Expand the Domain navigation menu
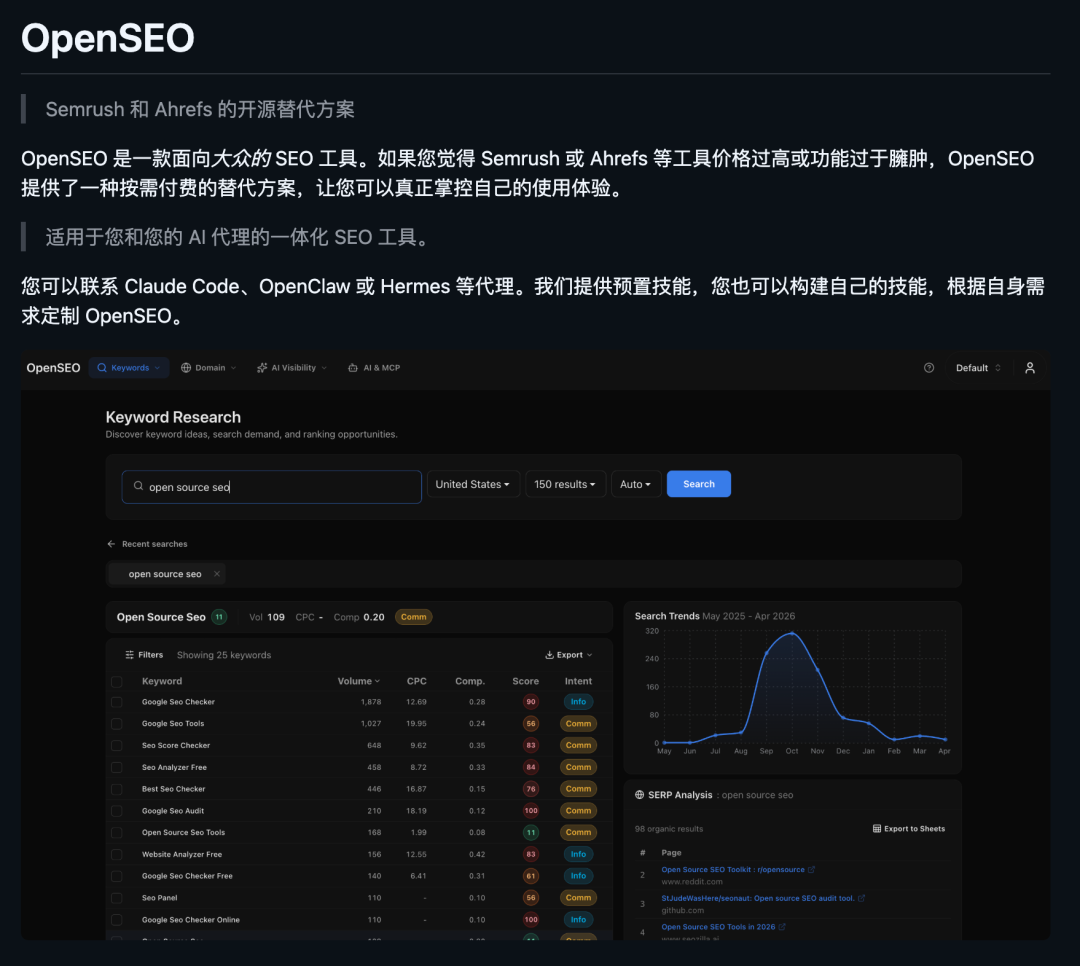 208,368
